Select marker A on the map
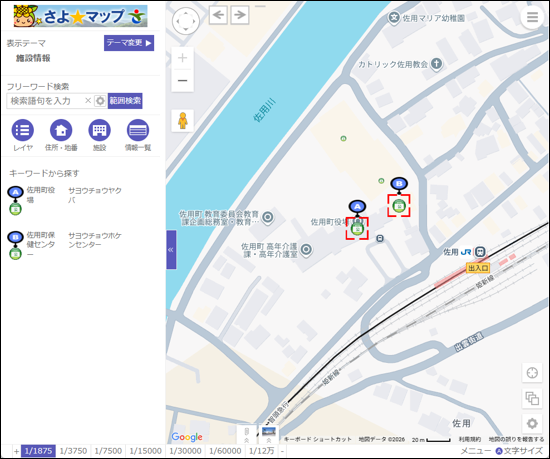 357,207
